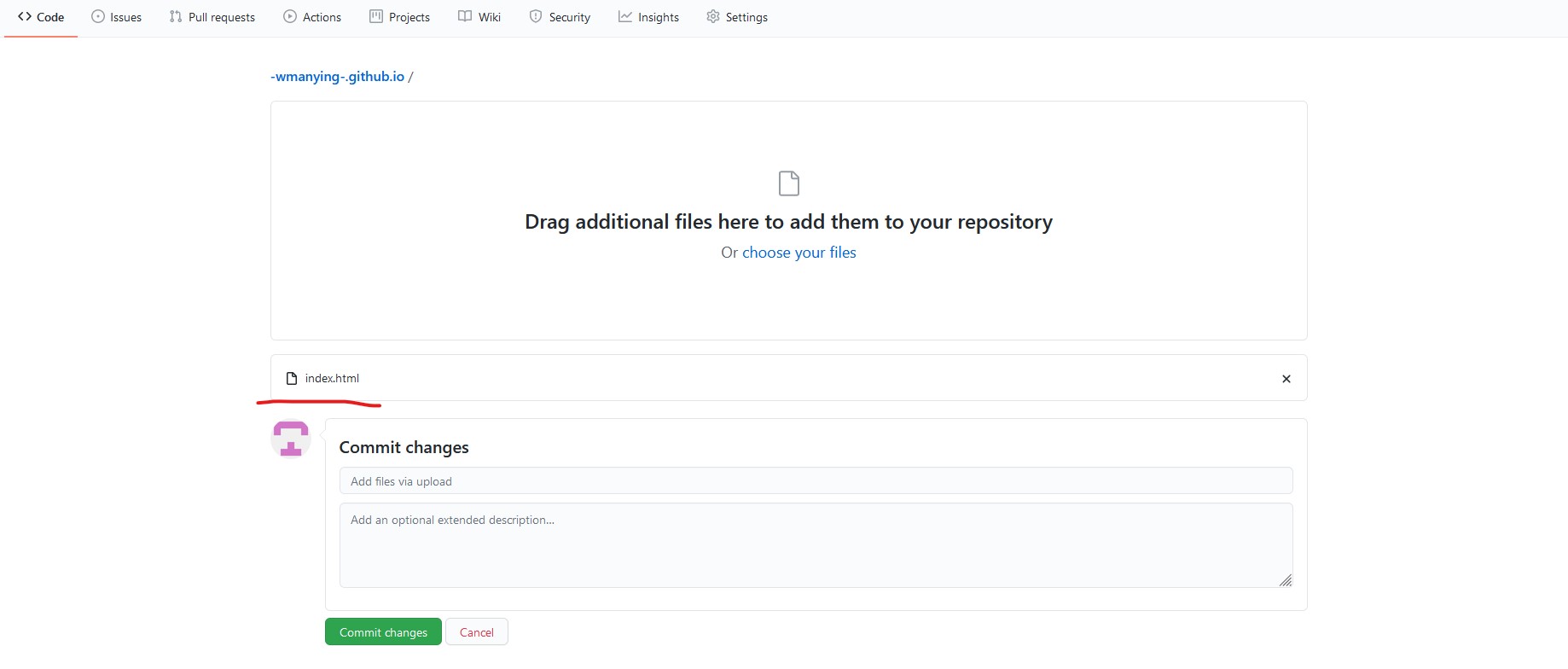Open the Wiki tab
This screenshot has height=669, width=1568.
[479, 17]
